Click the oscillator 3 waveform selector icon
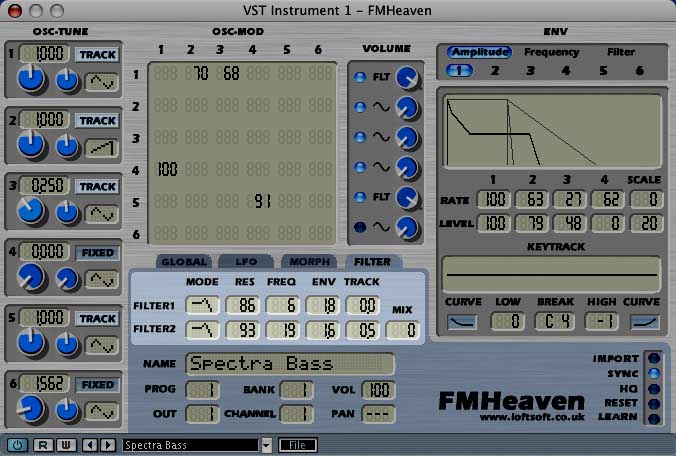 (102, 214)
